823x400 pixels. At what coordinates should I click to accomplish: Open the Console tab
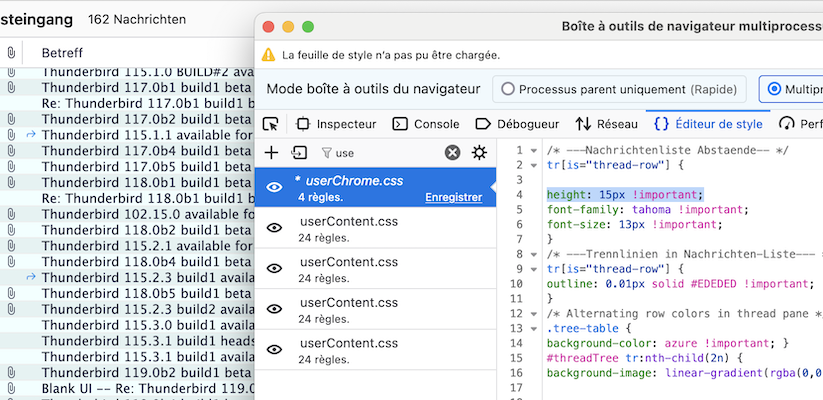pos(426,124)
